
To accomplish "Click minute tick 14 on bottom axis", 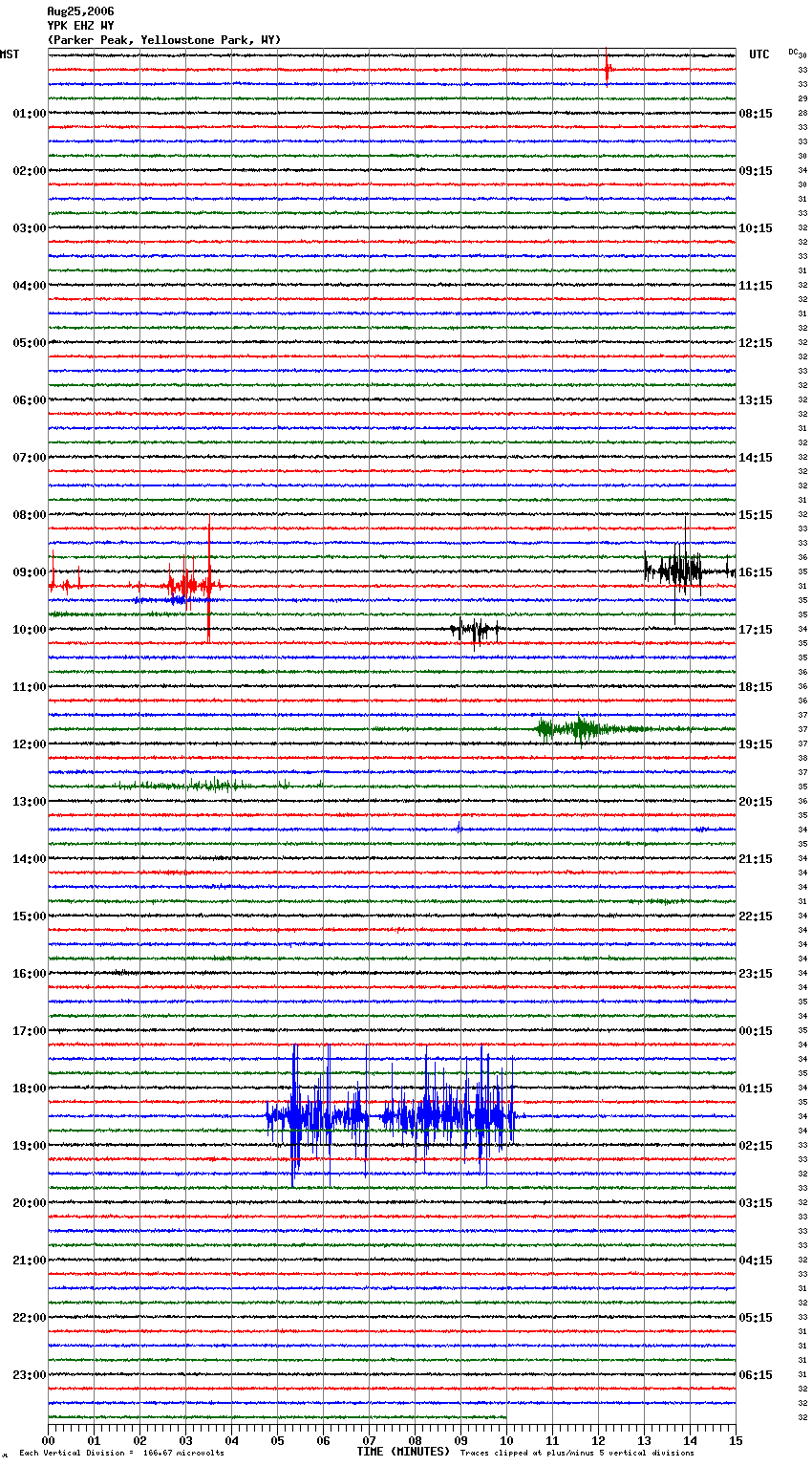I will point(690,1440).
